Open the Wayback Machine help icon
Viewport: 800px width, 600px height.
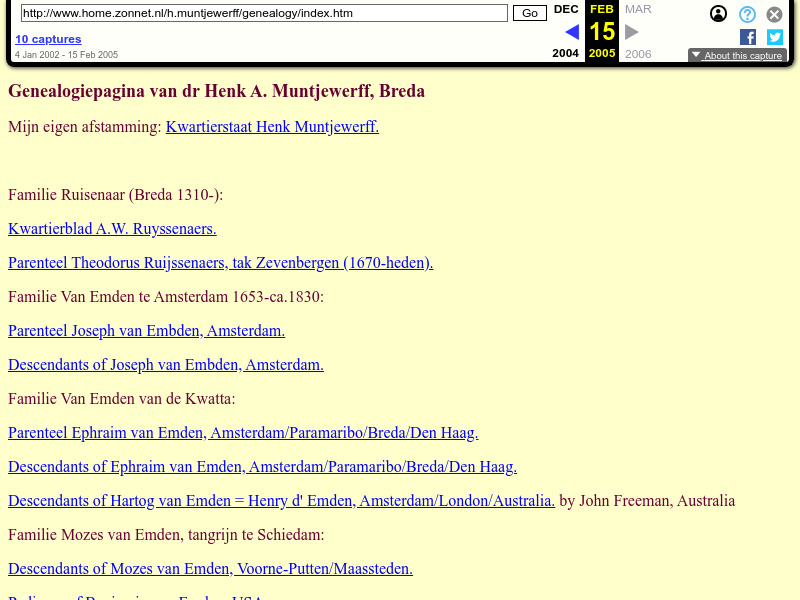(x=746, y=14)
